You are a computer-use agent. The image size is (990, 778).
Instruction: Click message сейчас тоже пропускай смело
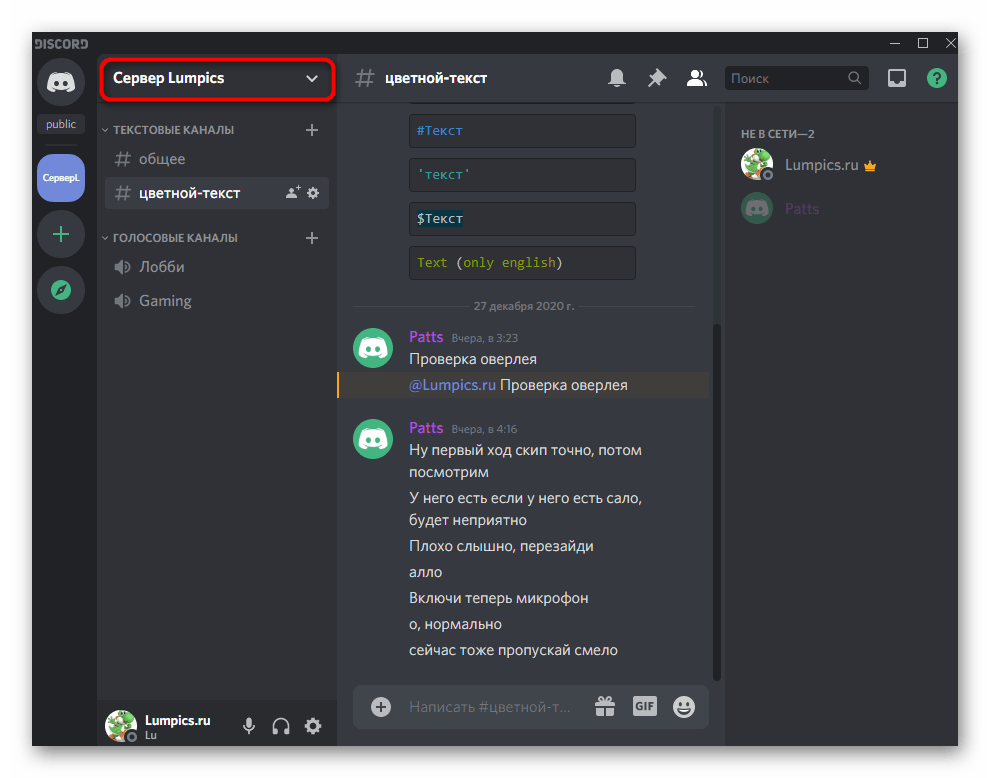coord(513,650)
